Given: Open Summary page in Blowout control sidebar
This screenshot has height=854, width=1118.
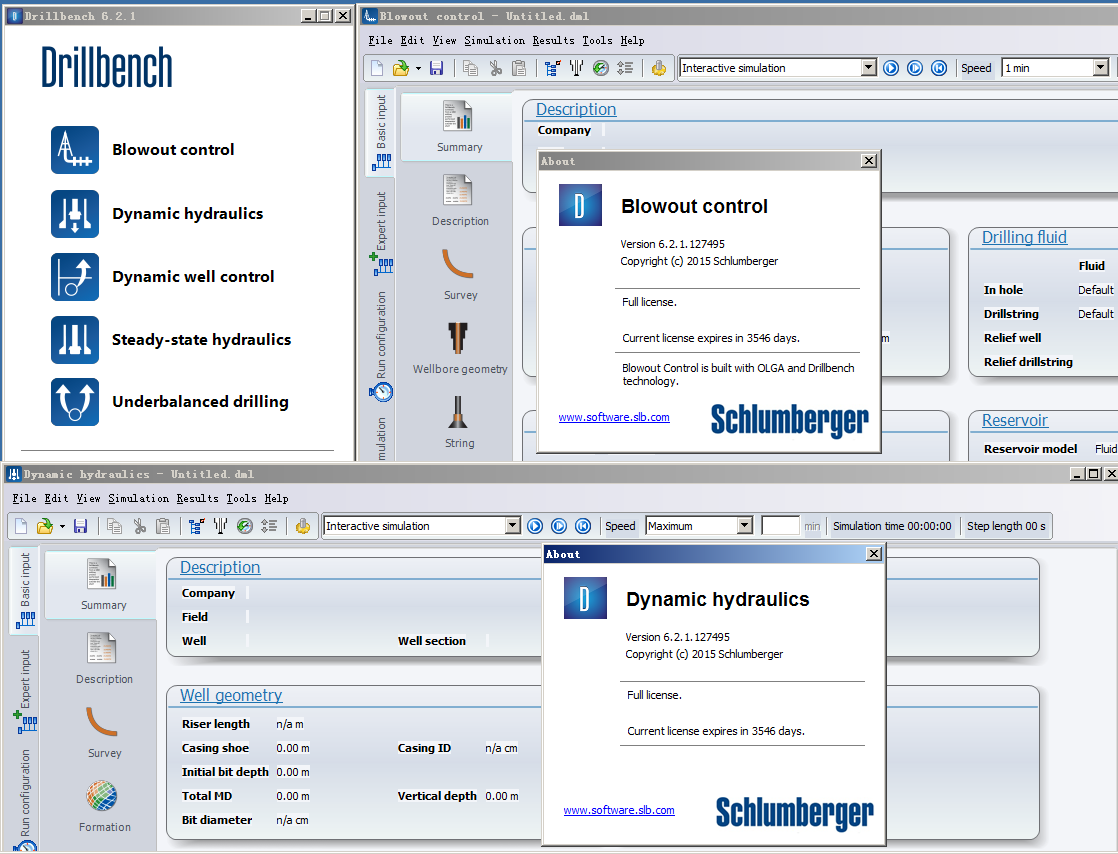Looking at the screenshot, I should pyautogui.click(x=459, y=127).
